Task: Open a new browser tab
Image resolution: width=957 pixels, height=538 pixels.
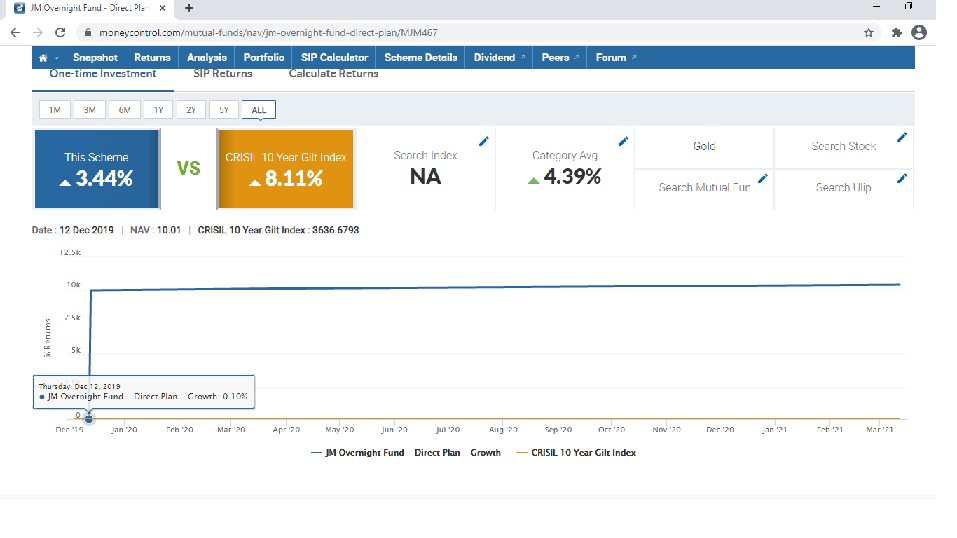Action: click(x=189, y=8)
